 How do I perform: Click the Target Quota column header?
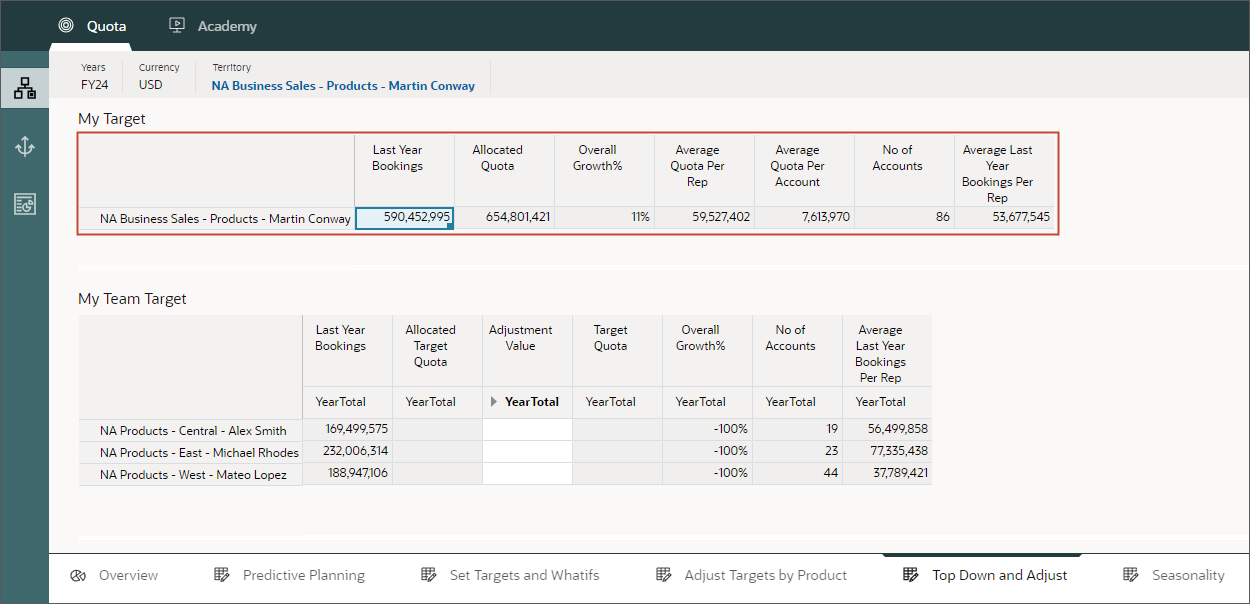[617, 351]
